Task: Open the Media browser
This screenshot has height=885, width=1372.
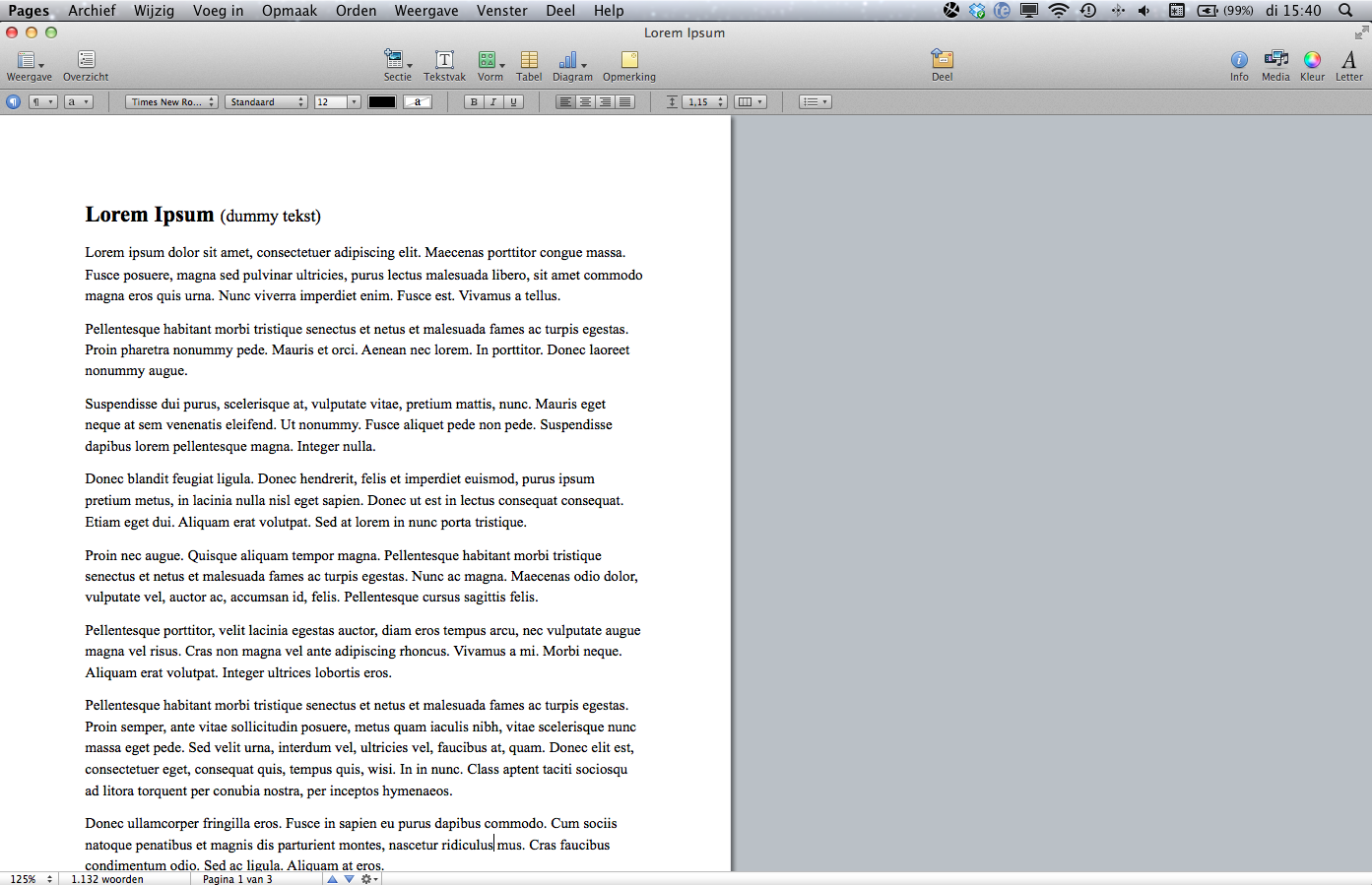Action: point(1275,66)
